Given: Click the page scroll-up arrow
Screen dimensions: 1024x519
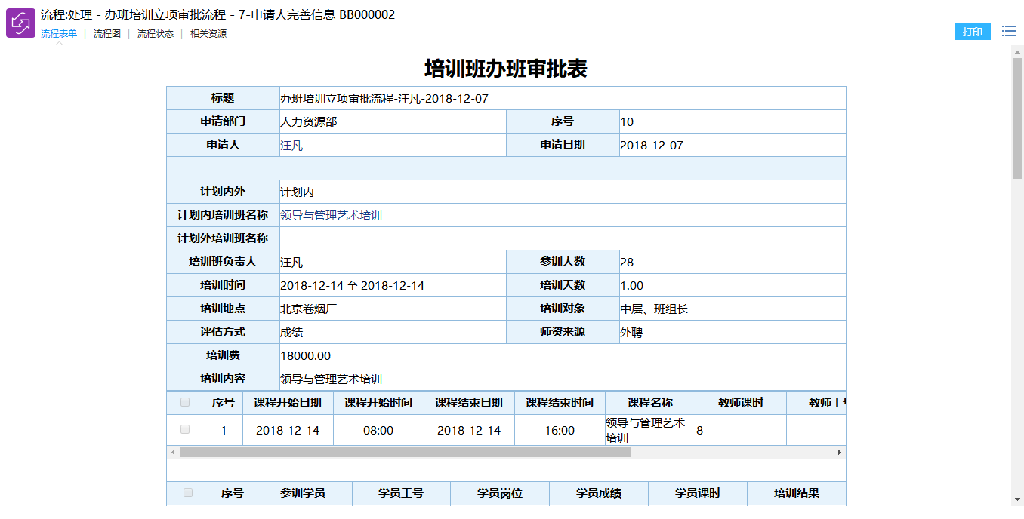Looking at the screenshot, I should pos(1017,51).
